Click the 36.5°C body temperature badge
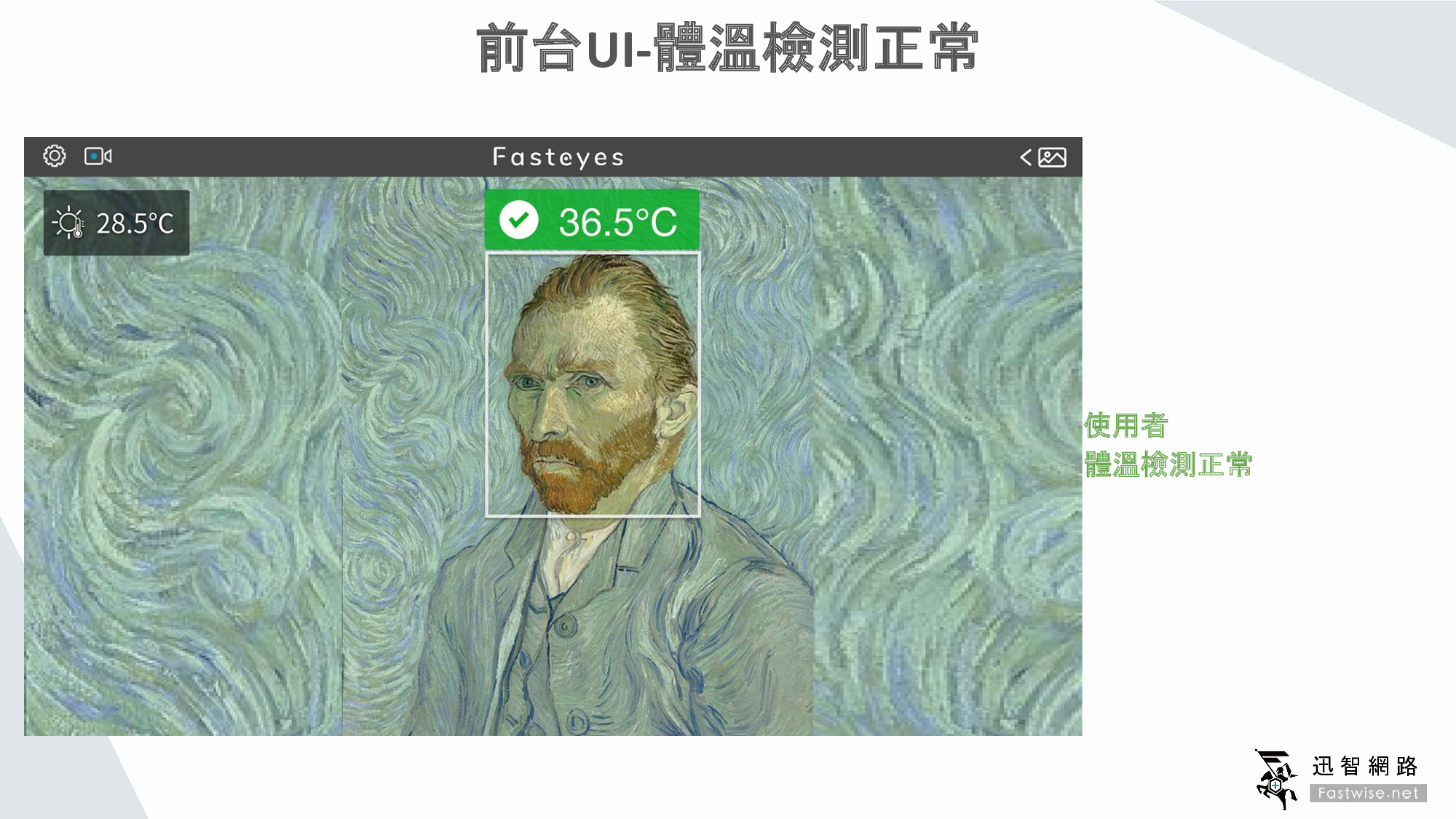Viewport: 1456px width, 819px height. click(592, 221)
